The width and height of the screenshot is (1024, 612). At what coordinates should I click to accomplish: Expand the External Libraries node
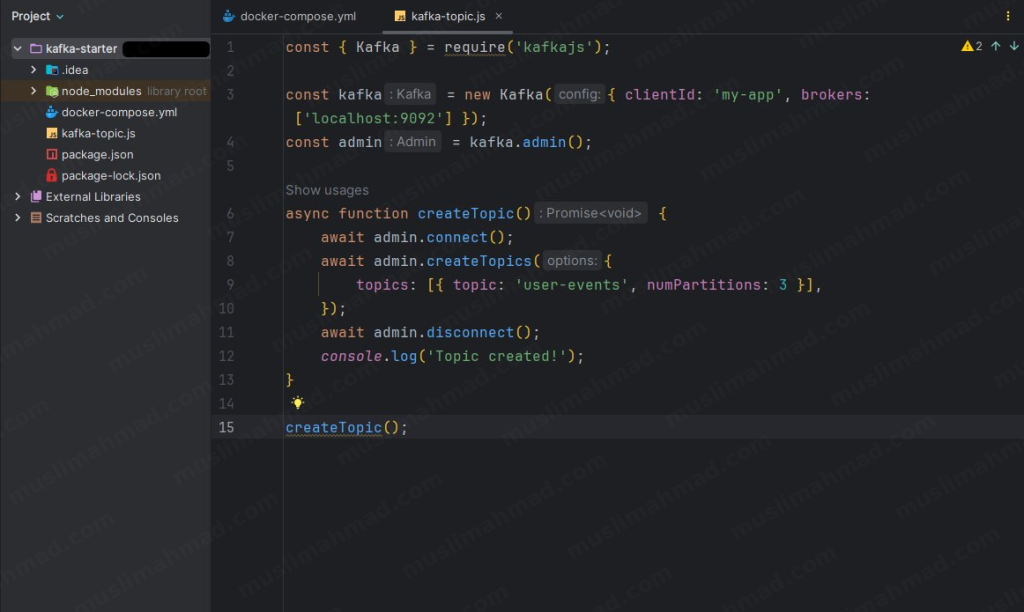click(x=16, y=196)
